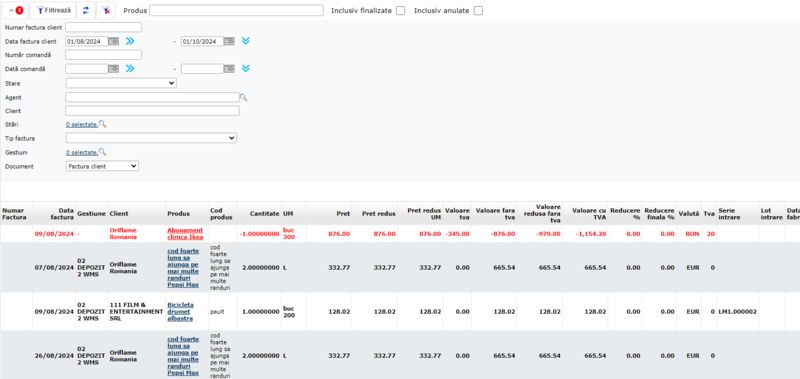The image size is (800, 379).
Task: Click right double-arrow next to Dată comandă
Action: coord(130,68)
